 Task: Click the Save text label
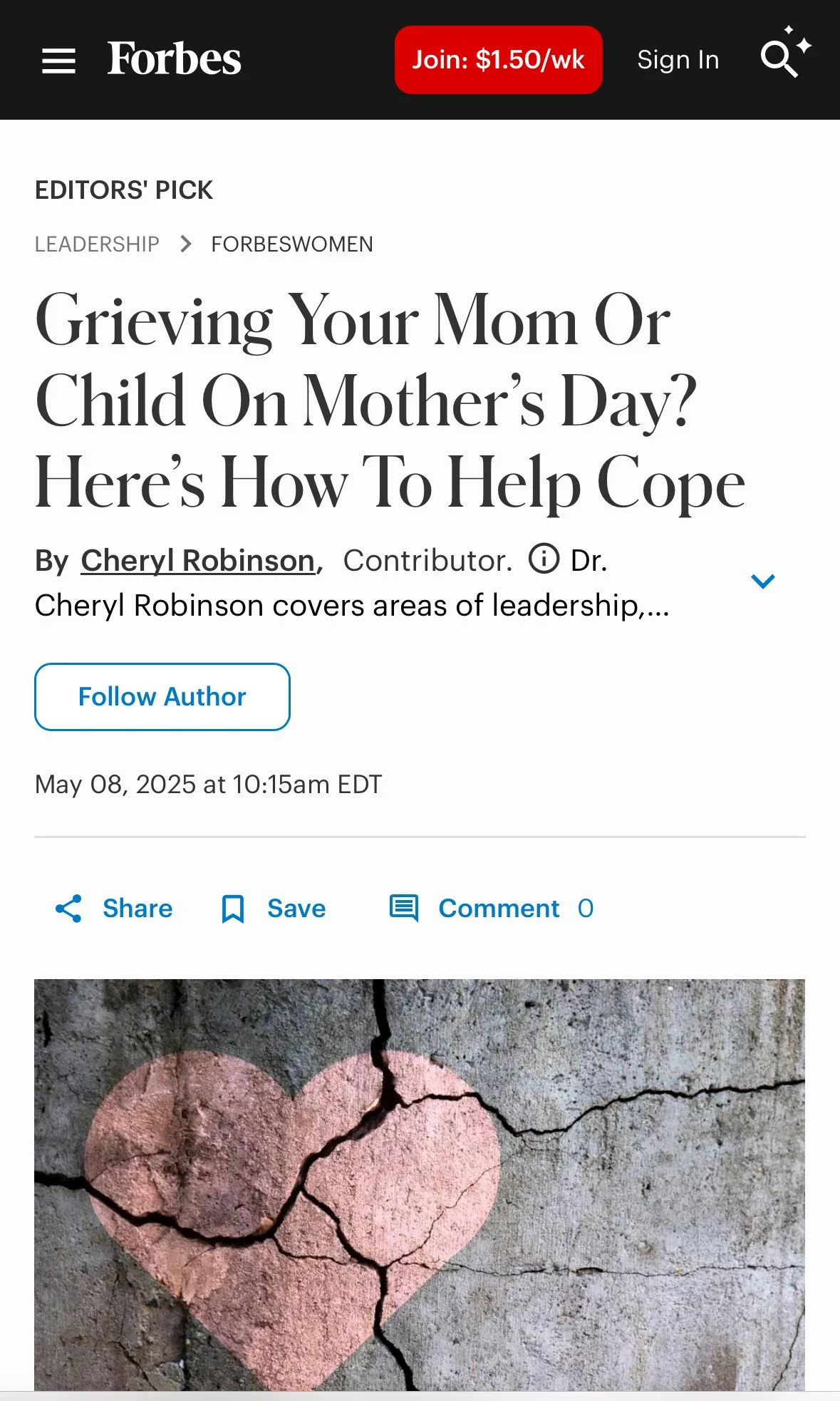point(296,909)
